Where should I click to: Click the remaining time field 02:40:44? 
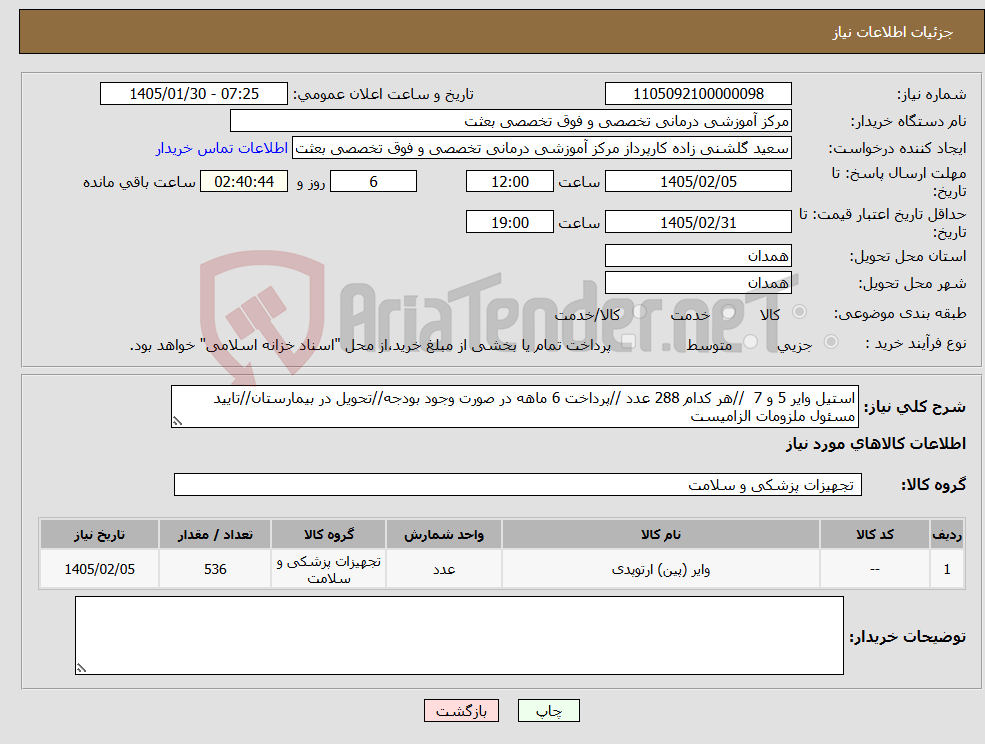coord(244,182)
